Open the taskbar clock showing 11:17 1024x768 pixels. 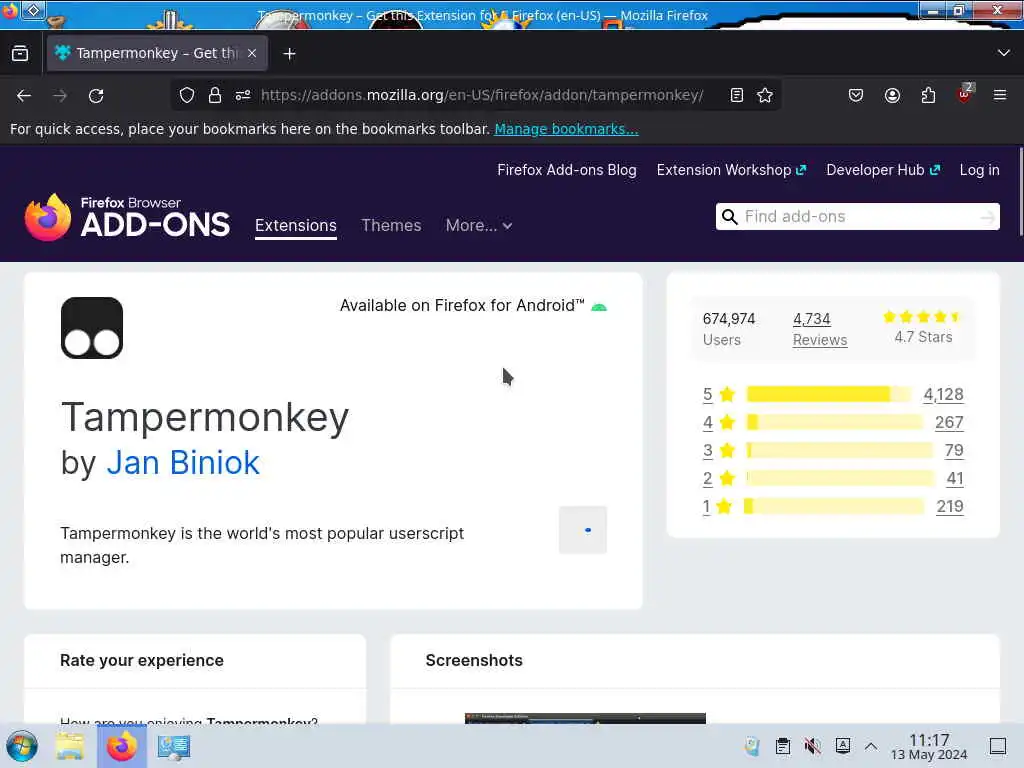929,746
